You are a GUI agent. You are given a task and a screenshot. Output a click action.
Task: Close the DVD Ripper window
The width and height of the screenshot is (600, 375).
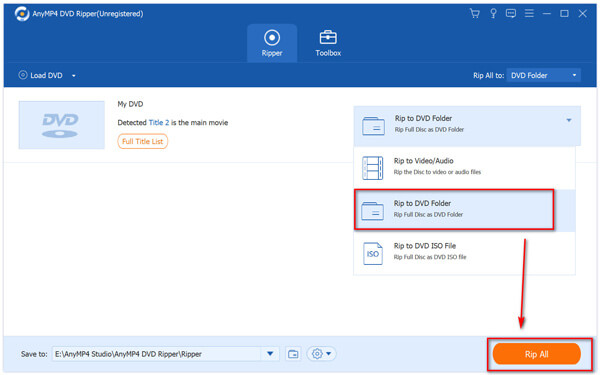[x=583, y=14]
